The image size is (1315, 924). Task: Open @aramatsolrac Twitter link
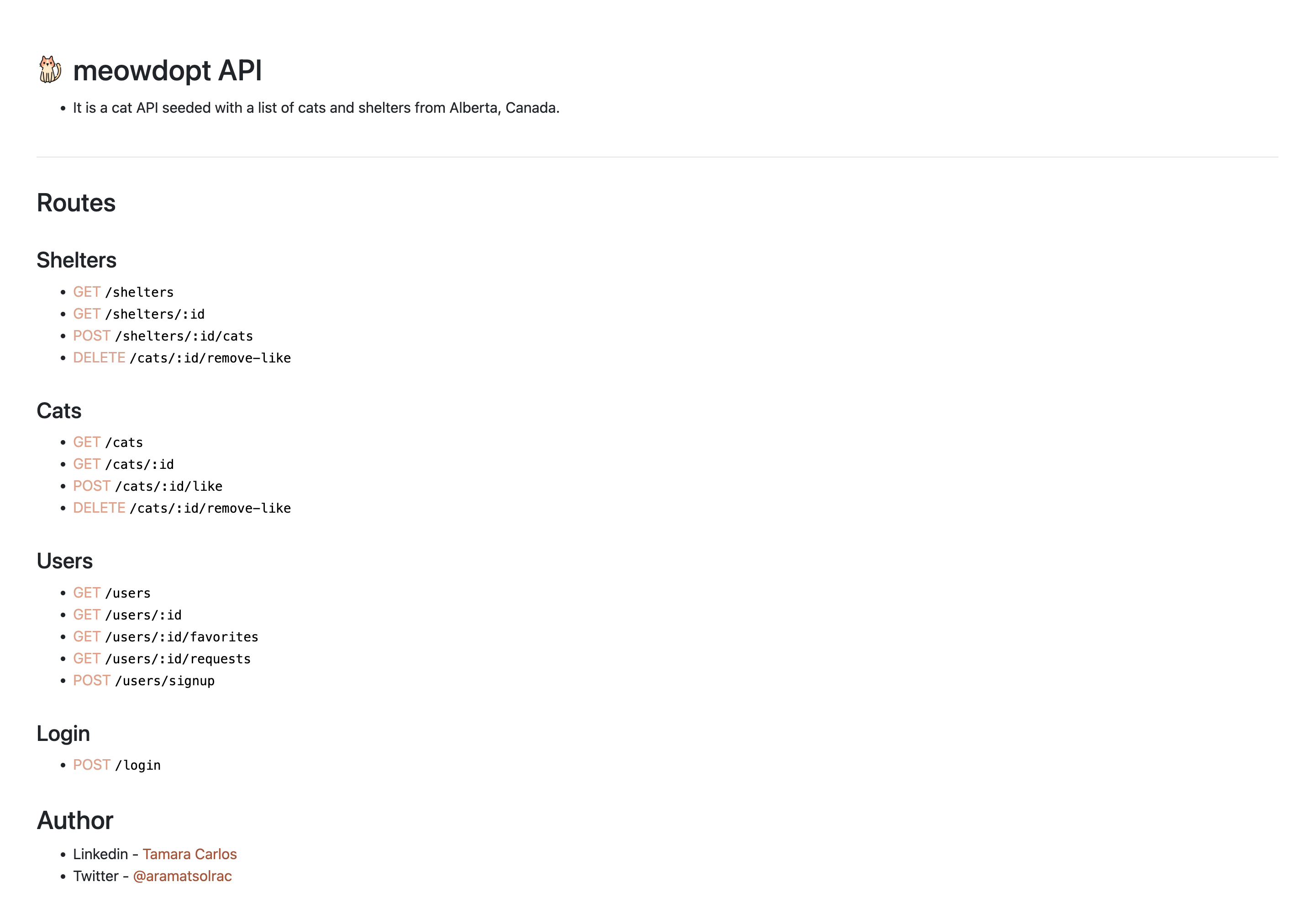(182, 876)
